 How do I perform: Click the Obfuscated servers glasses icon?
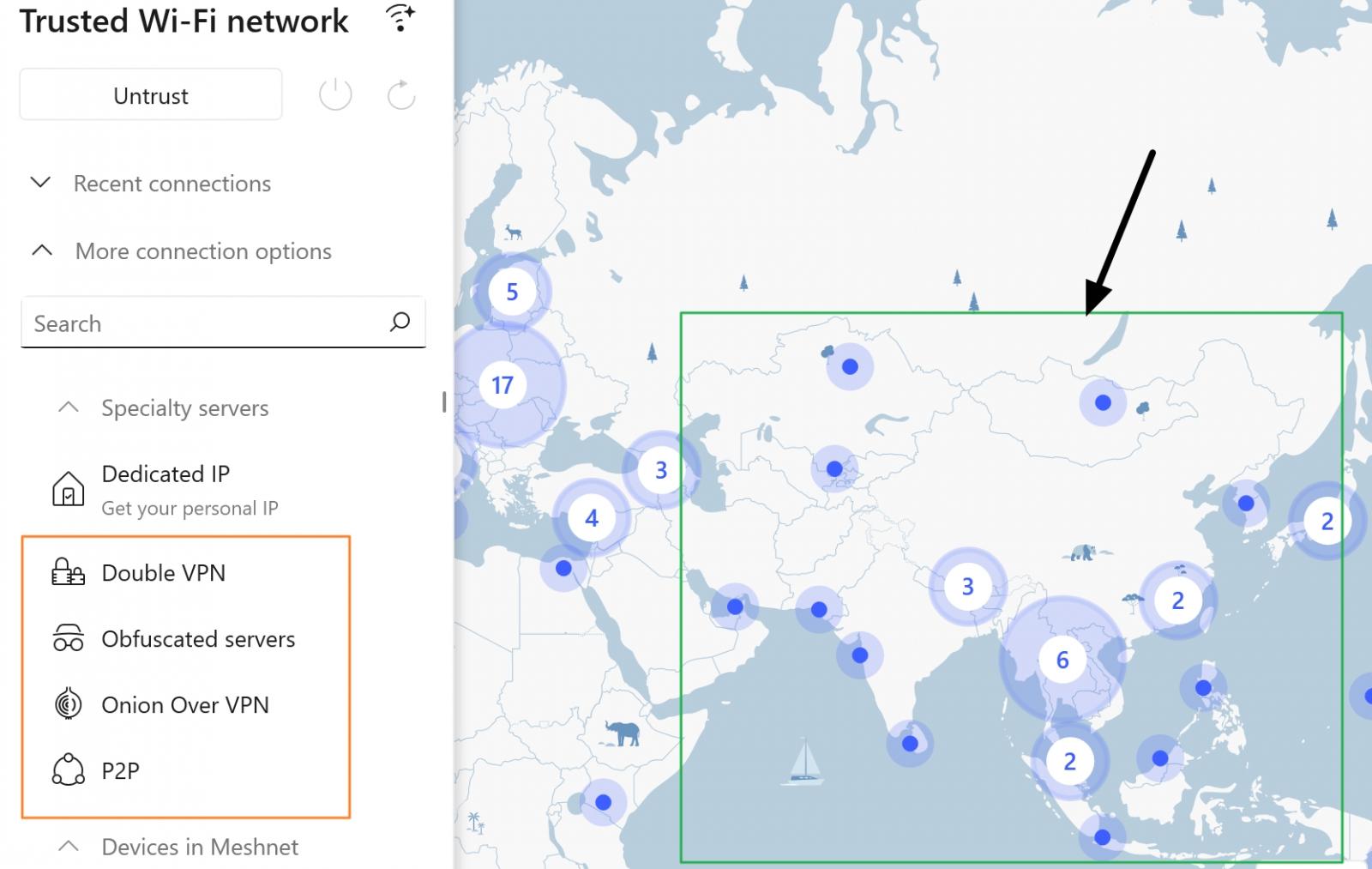pyautogui.click(x=69, y=638)
